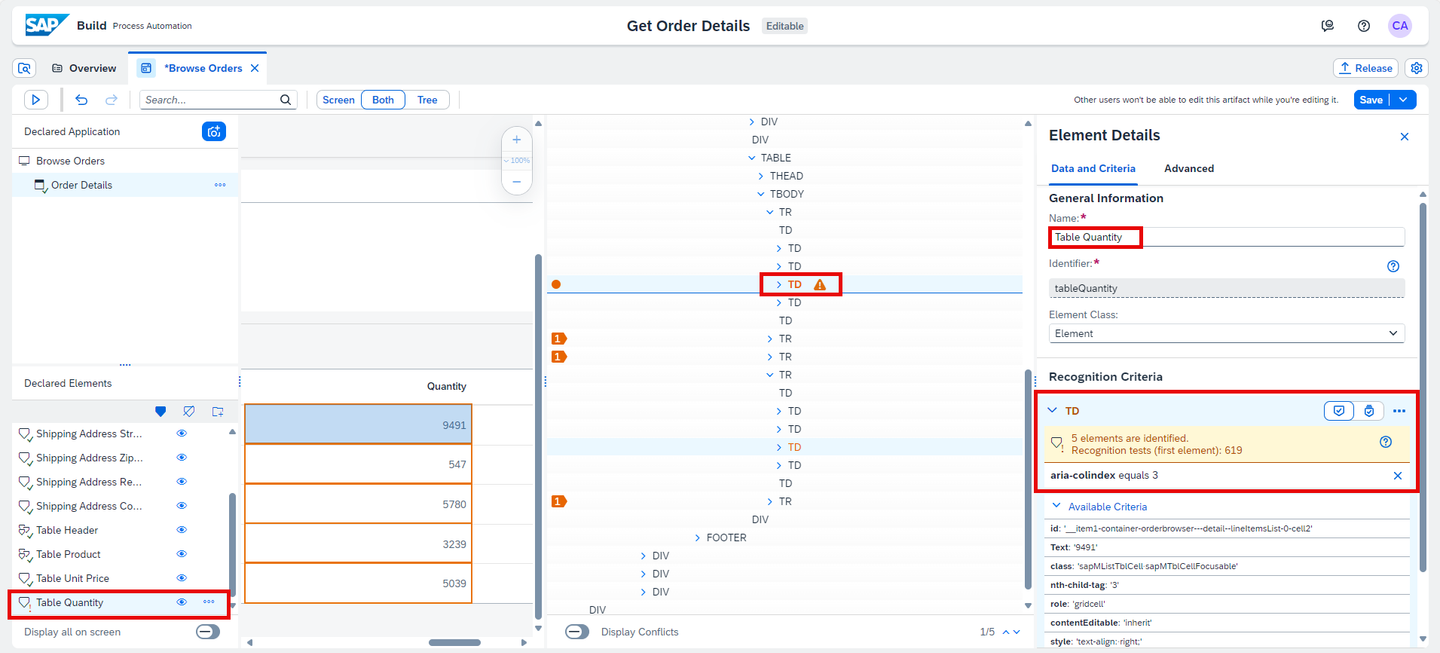
Task: Toggle Display Conflicts switch
Action: click(577, 632)
